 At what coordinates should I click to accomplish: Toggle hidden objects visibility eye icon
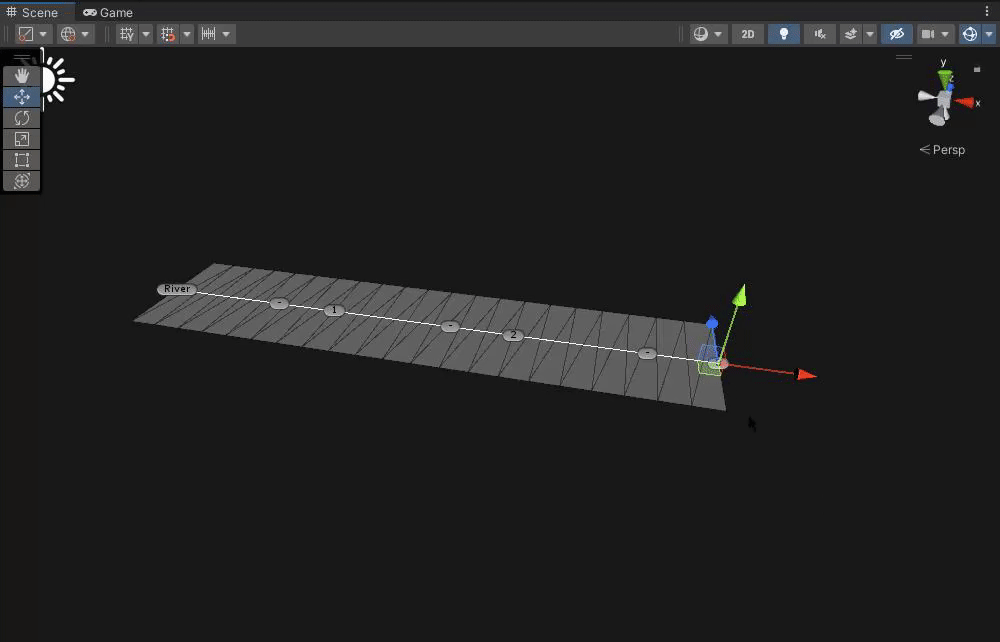pos(897,34)
